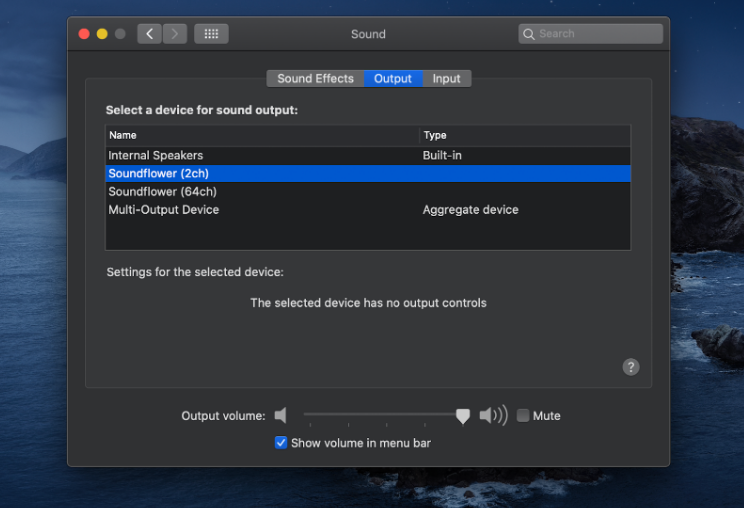Click the Output volume slider knob
The height and width of the screenshot is (508, 744).
[462, 416]
